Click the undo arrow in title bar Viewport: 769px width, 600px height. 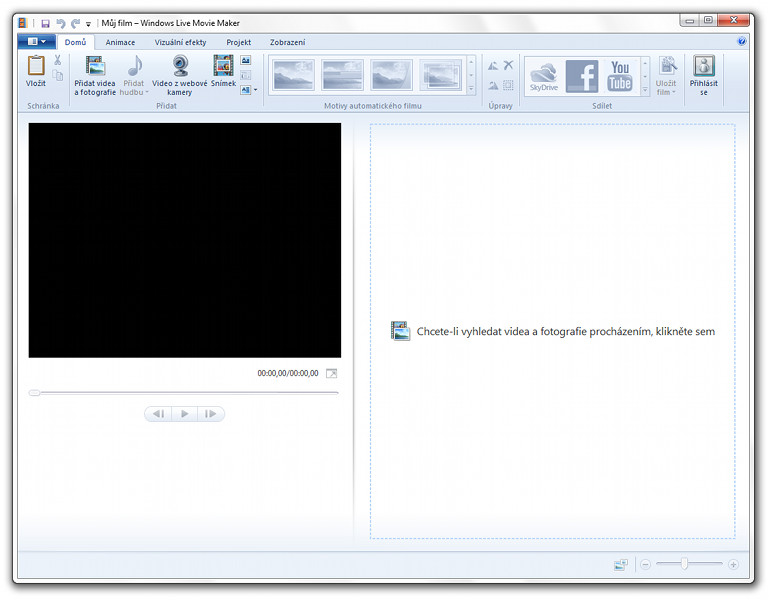(x=61, y=23)
